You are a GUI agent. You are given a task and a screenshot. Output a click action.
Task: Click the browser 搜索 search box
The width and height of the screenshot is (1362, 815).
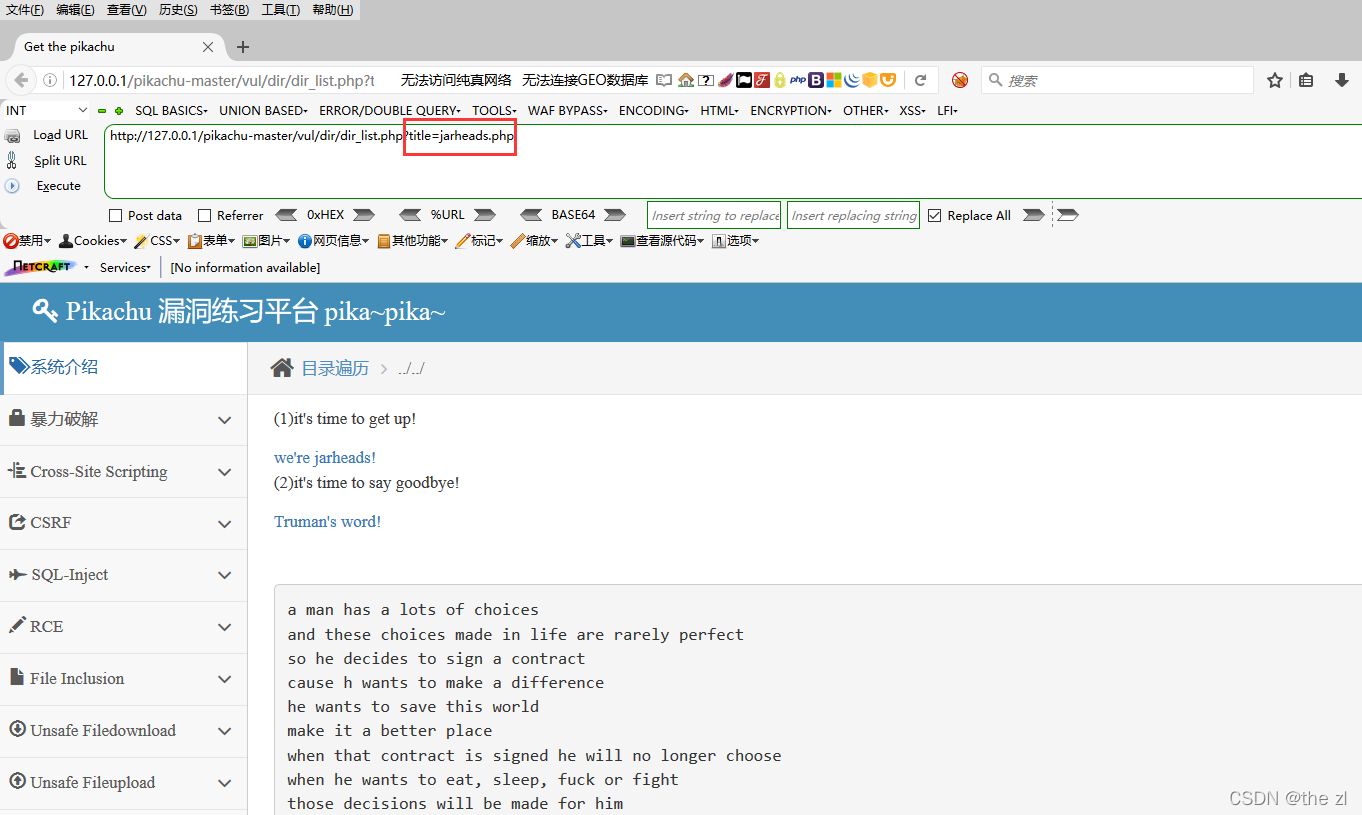(x=1117, y=80)
